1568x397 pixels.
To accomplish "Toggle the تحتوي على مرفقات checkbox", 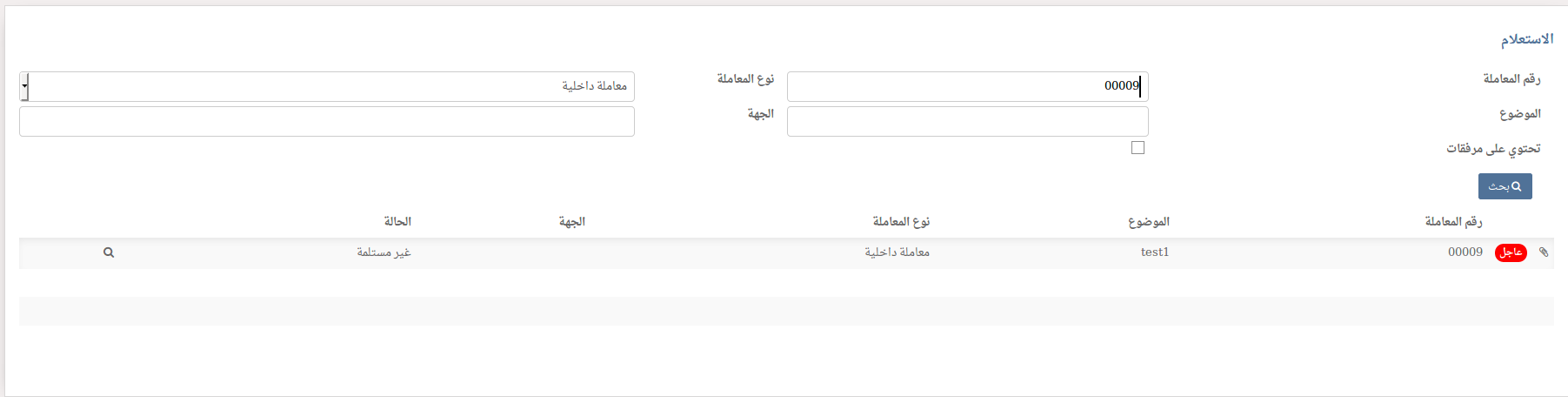I will click(1138, 148).
